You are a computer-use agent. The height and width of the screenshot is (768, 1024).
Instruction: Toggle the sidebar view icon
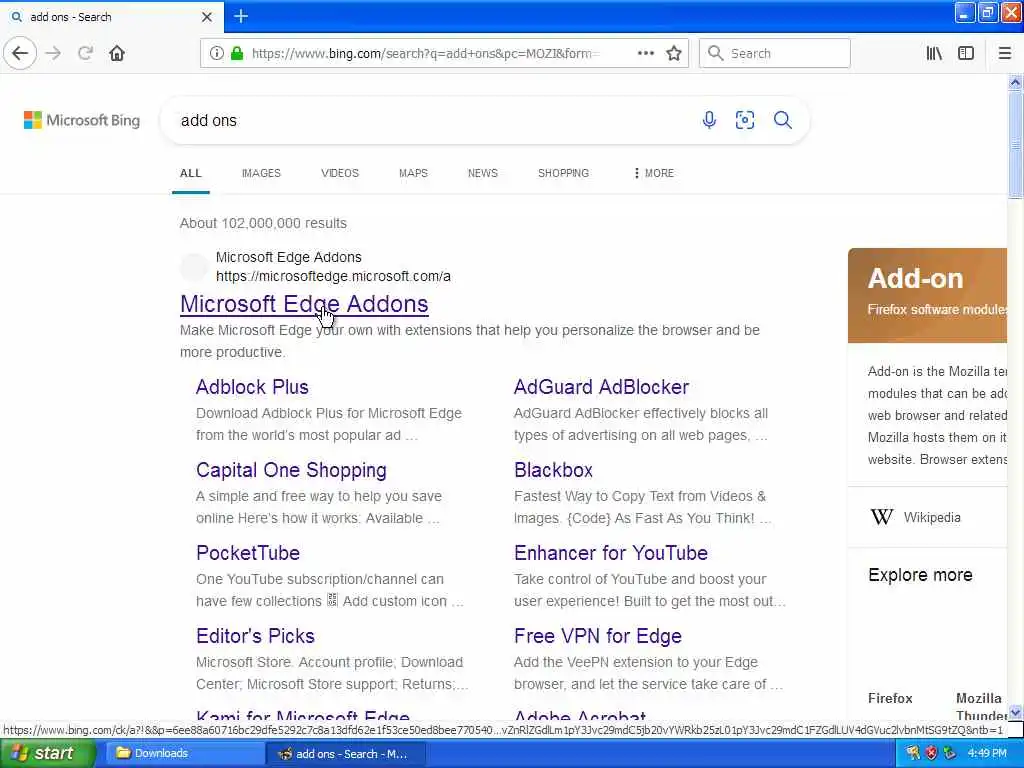click(x=966, y=54)
